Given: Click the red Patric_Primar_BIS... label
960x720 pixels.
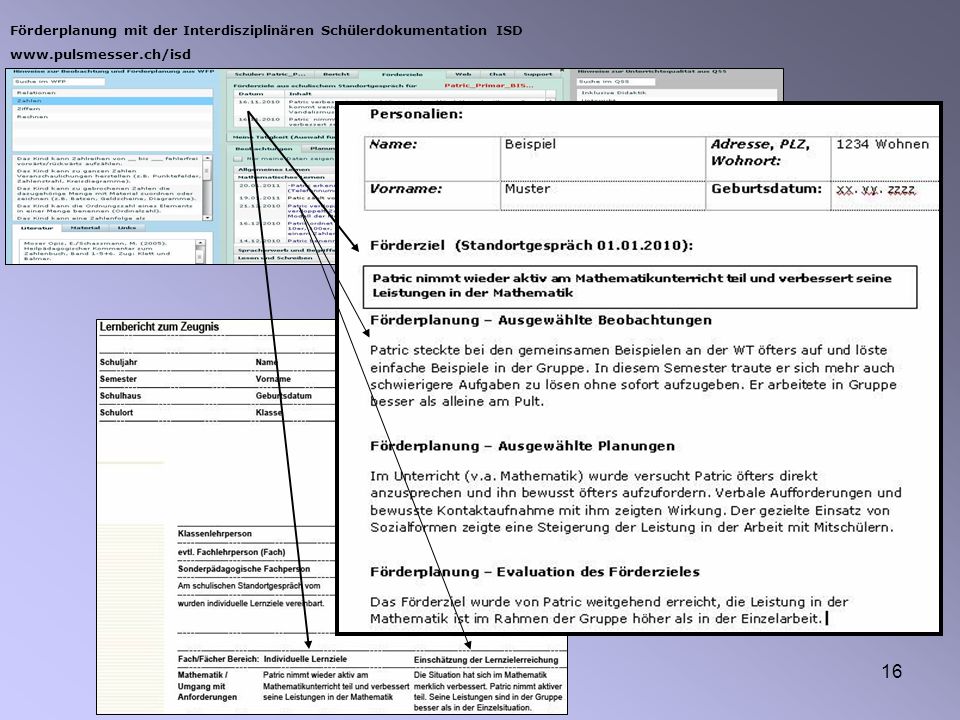Looking at the screenshot, I should tap(489, 85).
